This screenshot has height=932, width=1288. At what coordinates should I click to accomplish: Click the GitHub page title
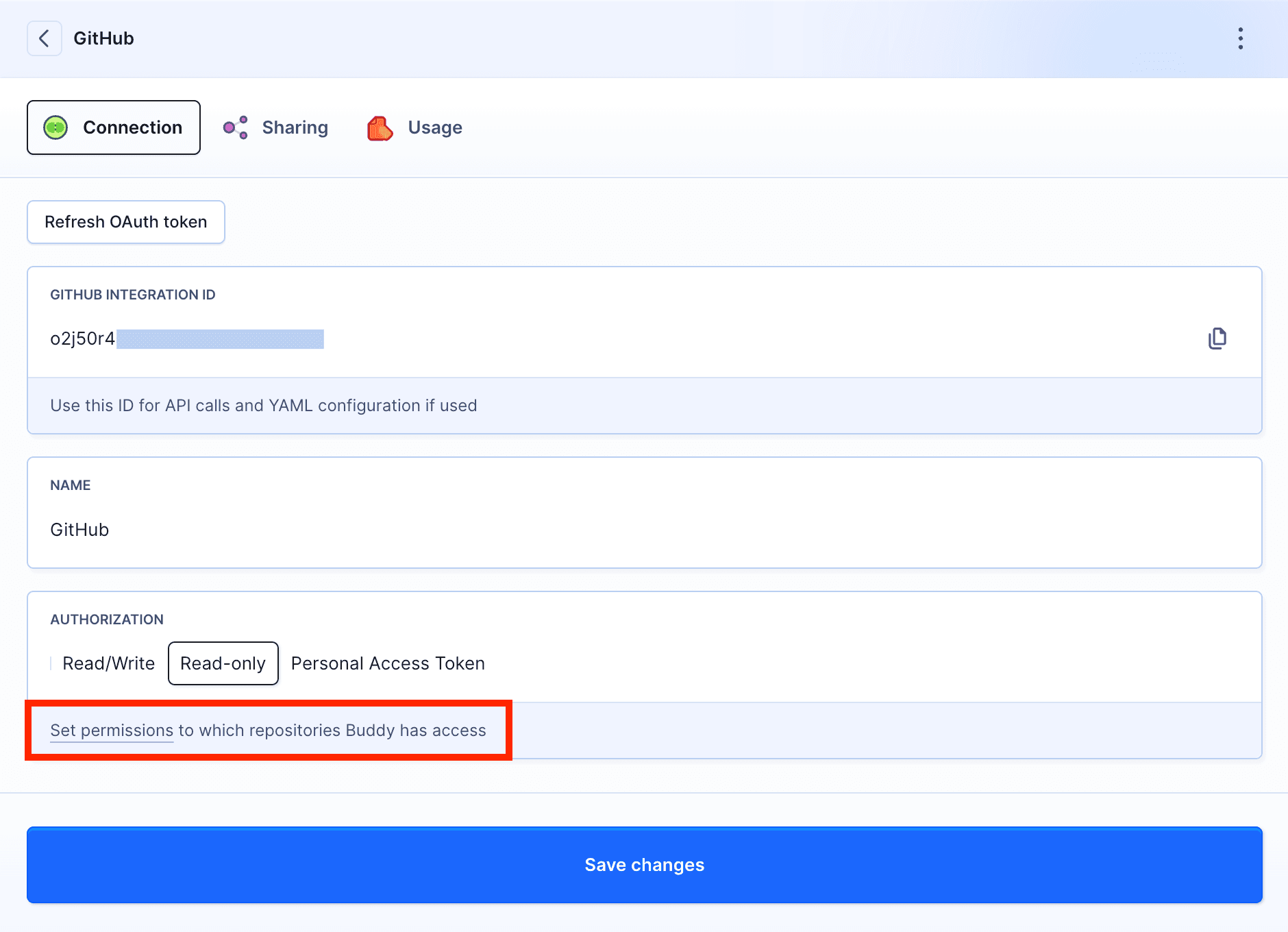click(103, 38)
